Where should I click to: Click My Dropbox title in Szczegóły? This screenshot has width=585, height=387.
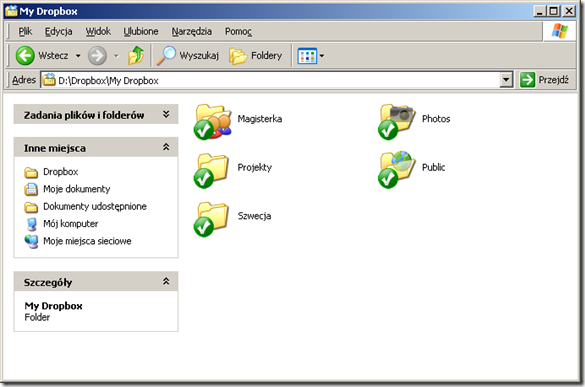53,306
